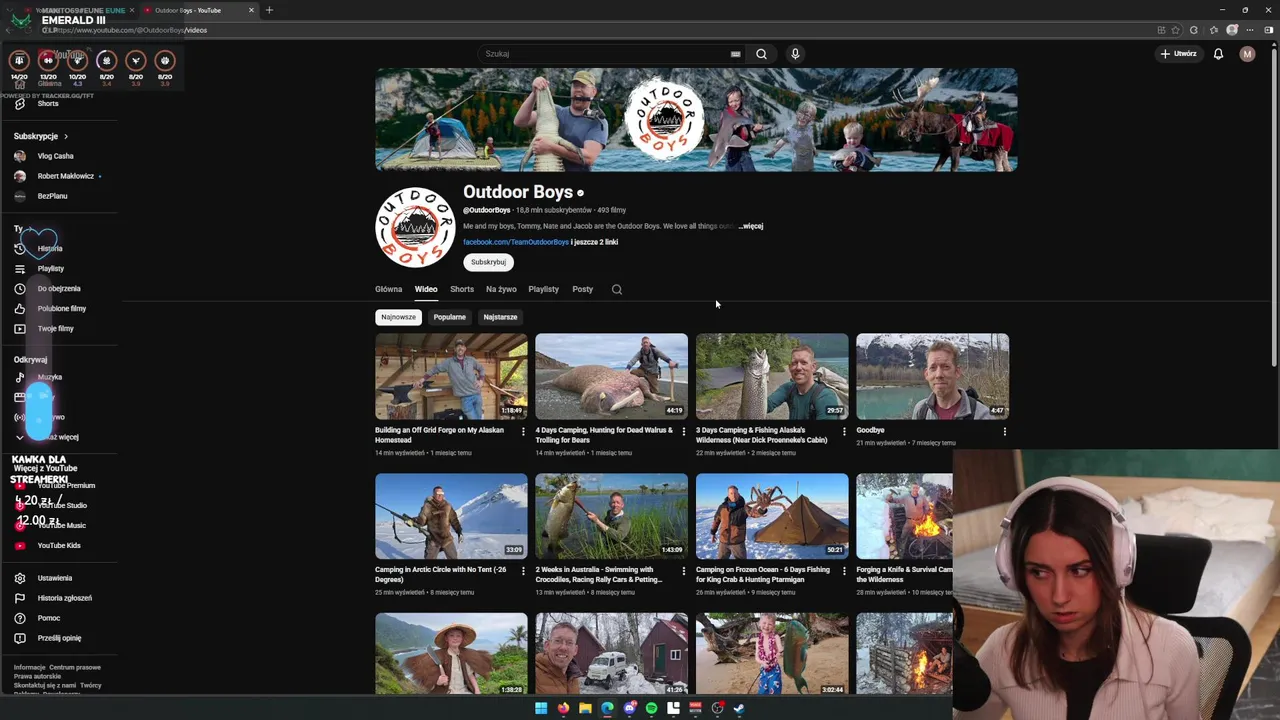The height and width of the screenshot is (720, 1280).
Task: Open Historia zgłoszeń report history
Action: tap(54, 598)
